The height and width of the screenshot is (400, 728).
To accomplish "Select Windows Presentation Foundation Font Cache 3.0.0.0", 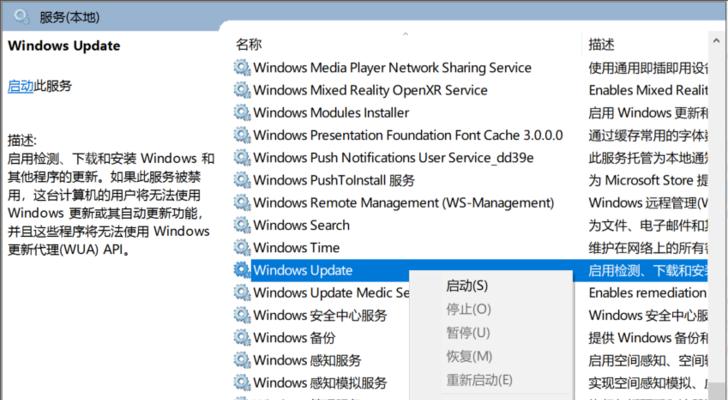I will [408, 135].
